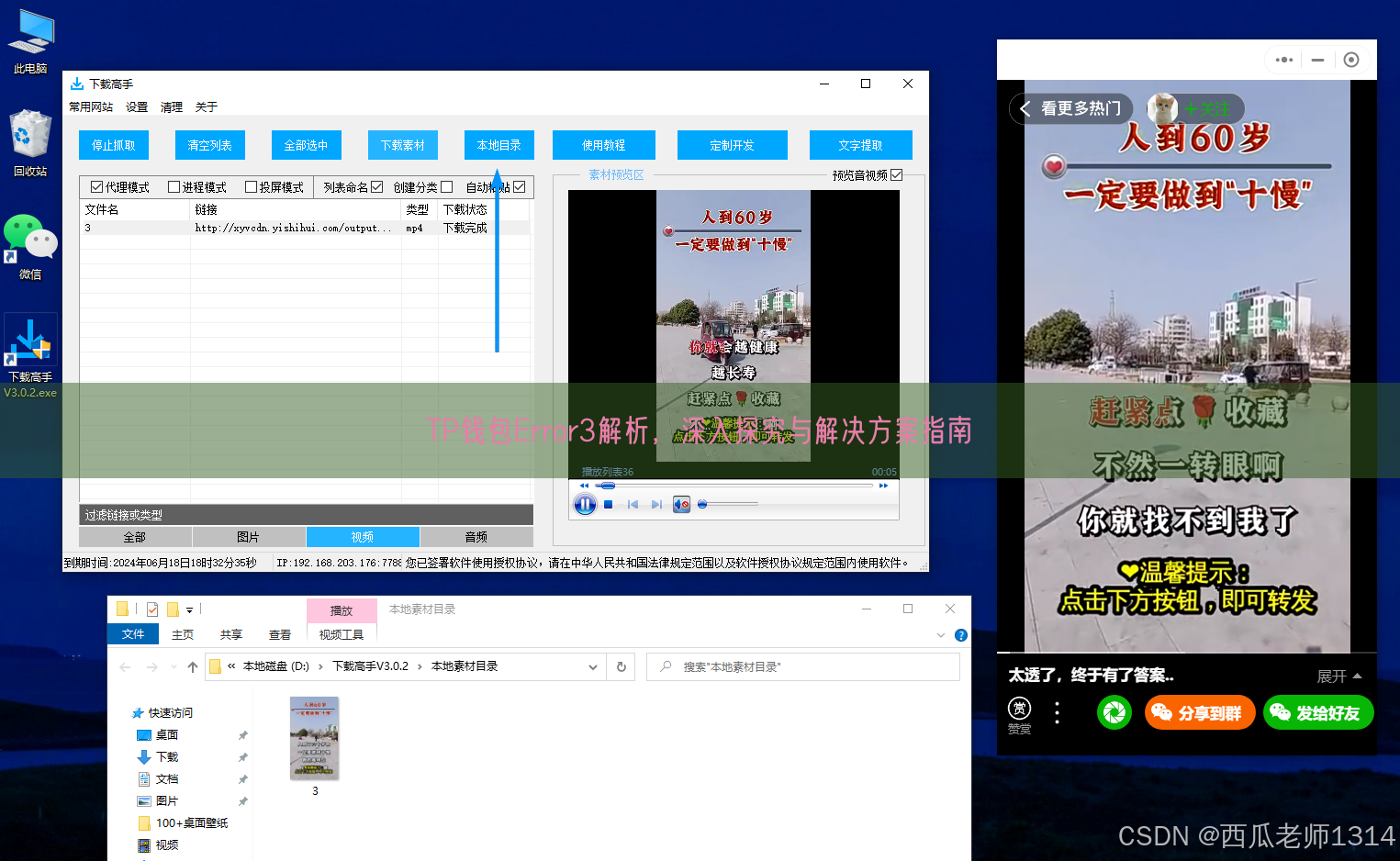
Task: Open the 主页 ribbon tab in Explorer
Action: [183, 634]
